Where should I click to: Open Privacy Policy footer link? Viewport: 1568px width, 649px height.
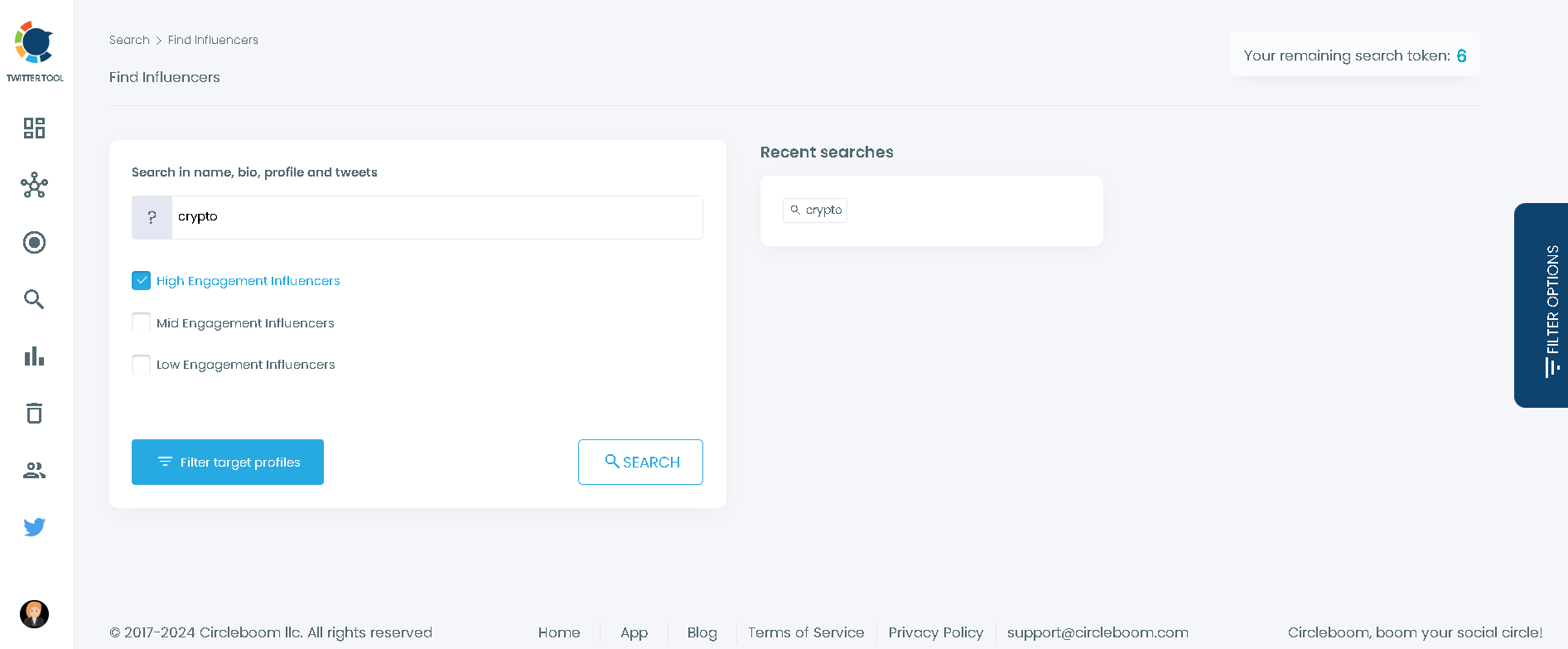[935, 632]
